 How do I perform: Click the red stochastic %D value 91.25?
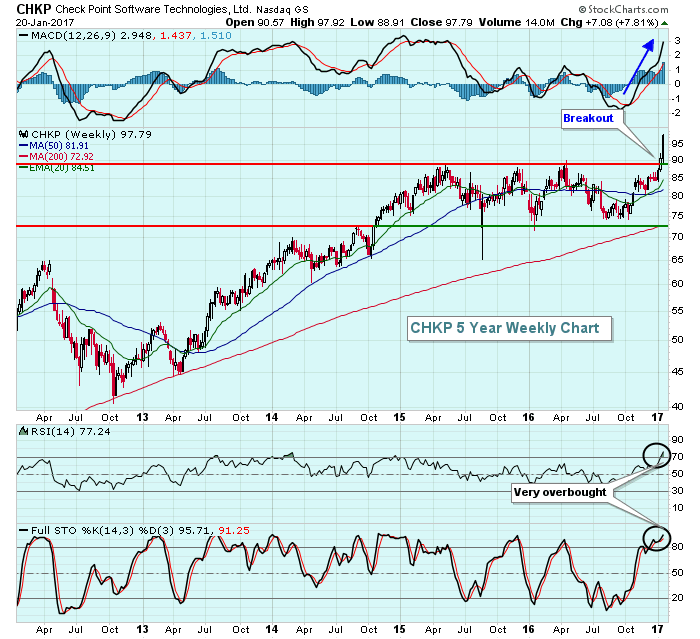tap(233, 530)
